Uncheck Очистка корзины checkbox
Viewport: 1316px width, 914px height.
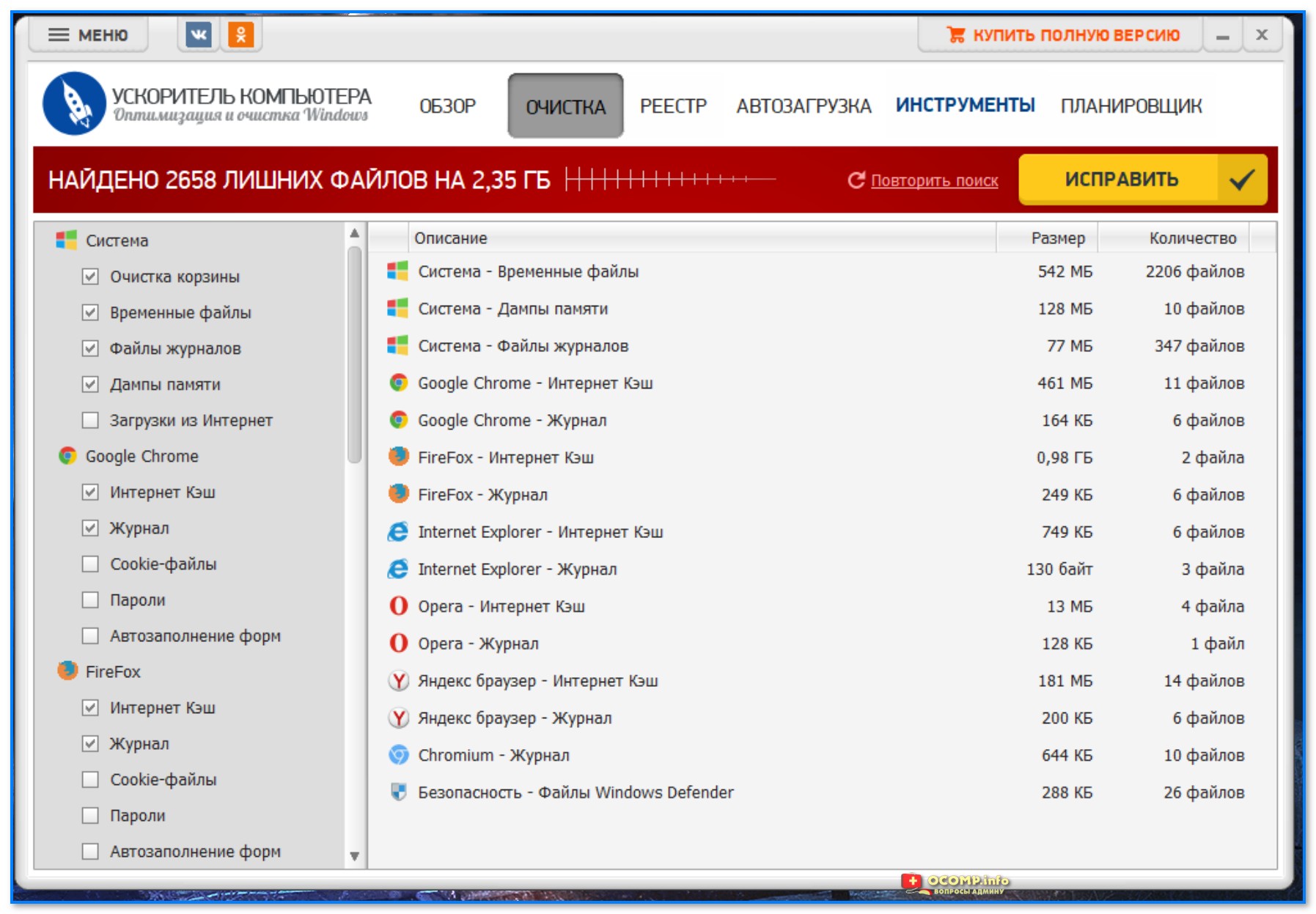(x=90, y=276)
